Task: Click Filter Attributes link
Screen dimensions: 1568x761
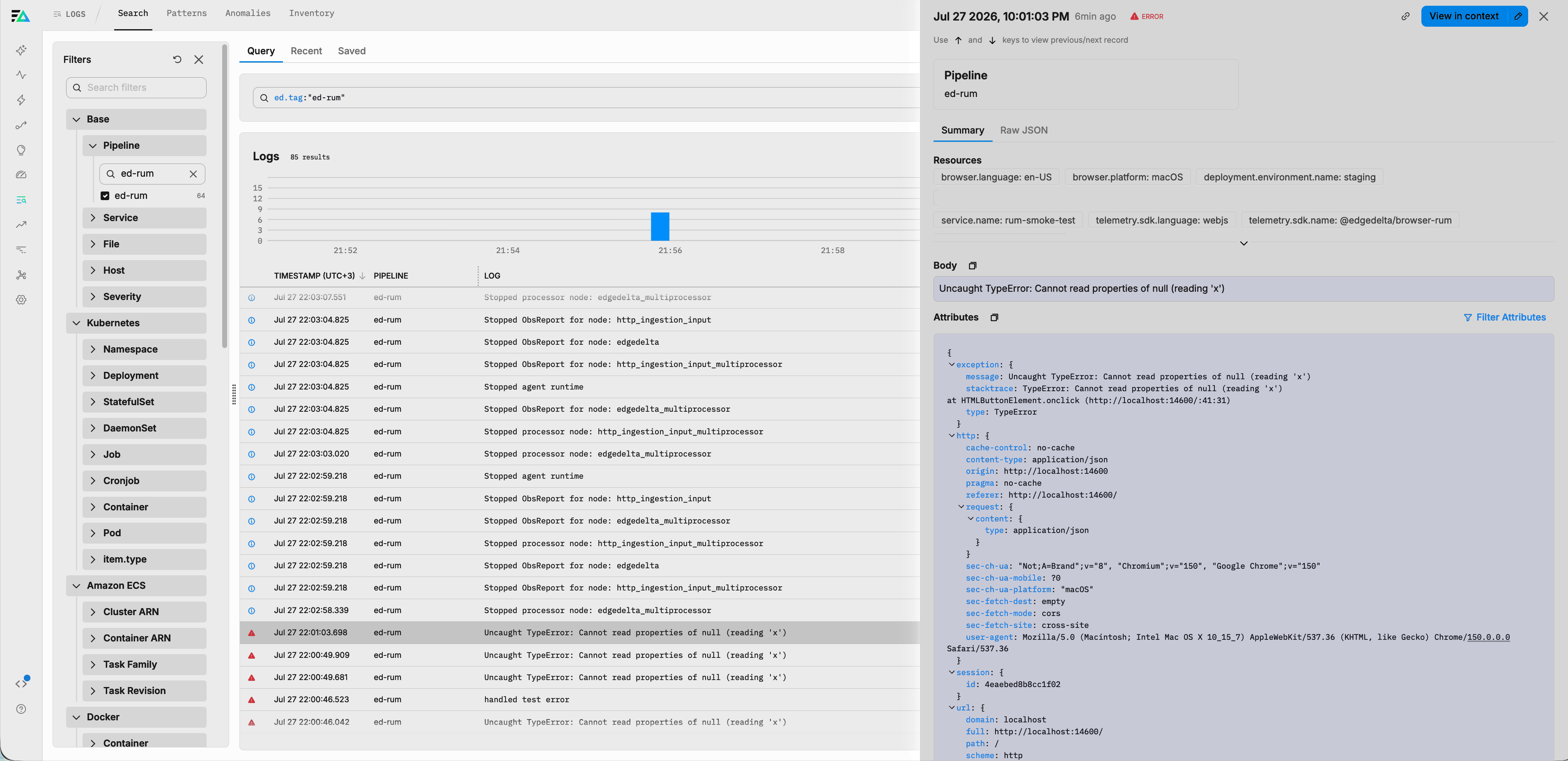Action: pos(1505,317)
